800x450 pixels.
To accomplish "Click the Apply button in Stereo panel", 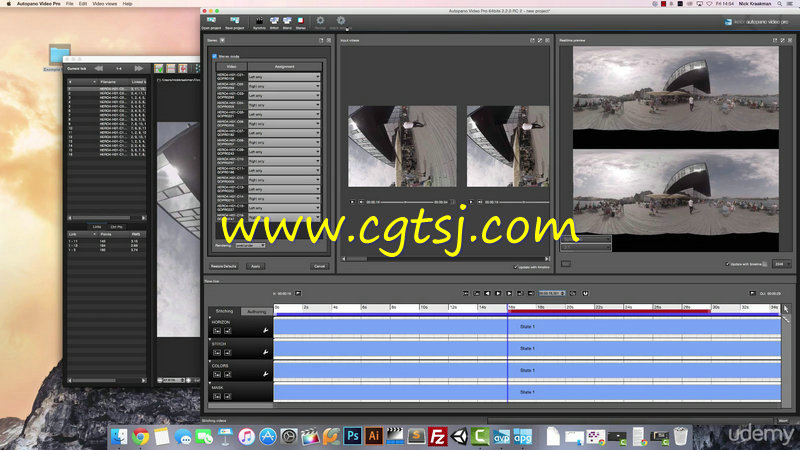I will [256, 266].
